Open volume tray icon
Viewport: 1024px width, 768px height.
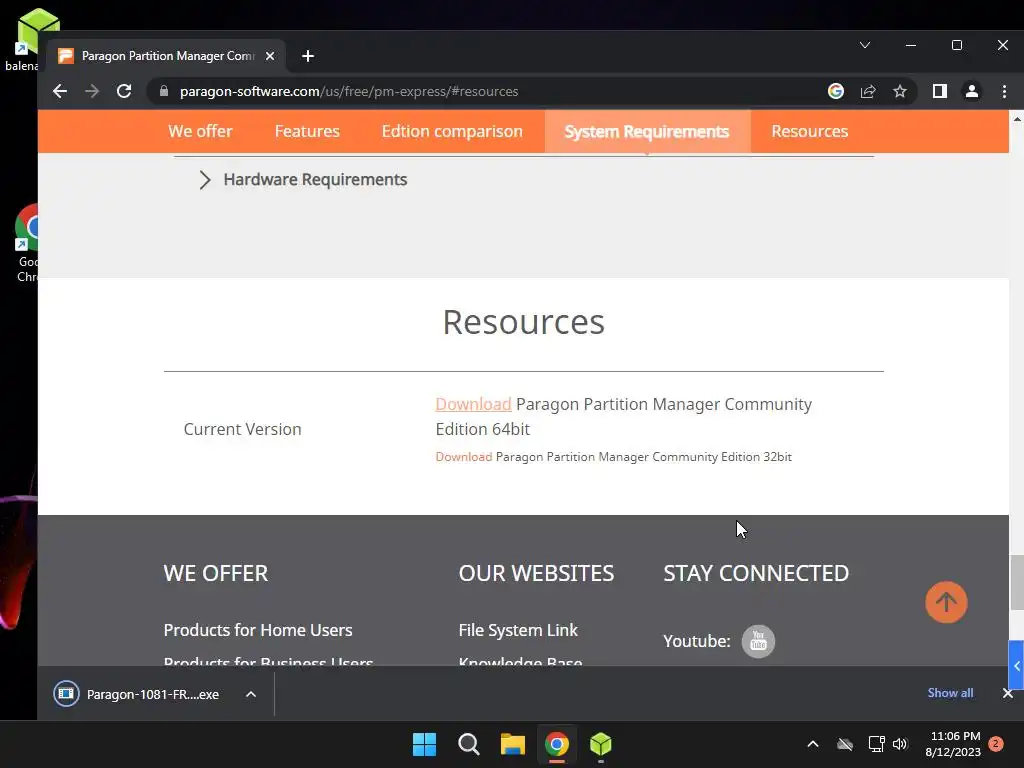[x=900, y=744]
